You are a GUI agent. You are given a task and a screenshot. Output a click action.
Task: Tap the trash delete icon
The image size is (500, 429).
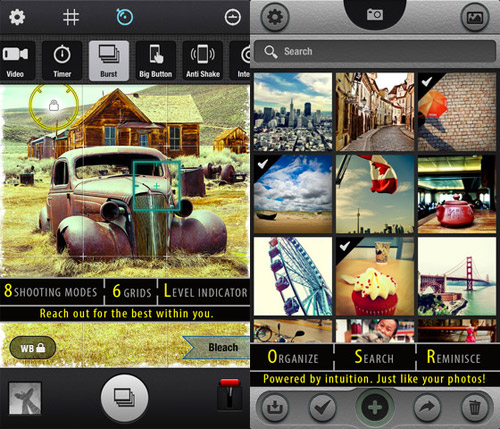pyautogui.click(x=475, y=407)
